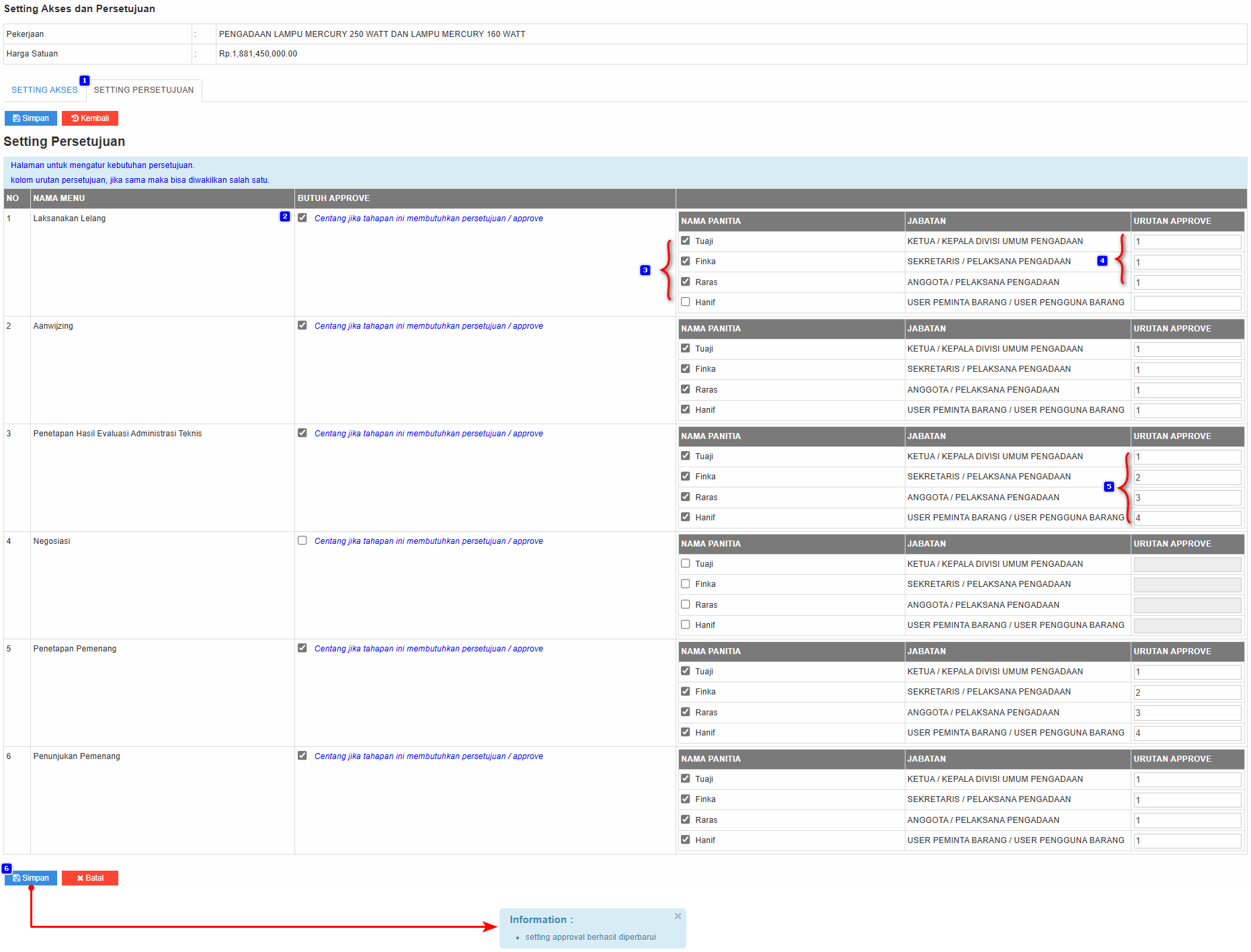Switch to the Setting Akses tab
Viewport: 1251px width, 952px height.
(44, 90)
